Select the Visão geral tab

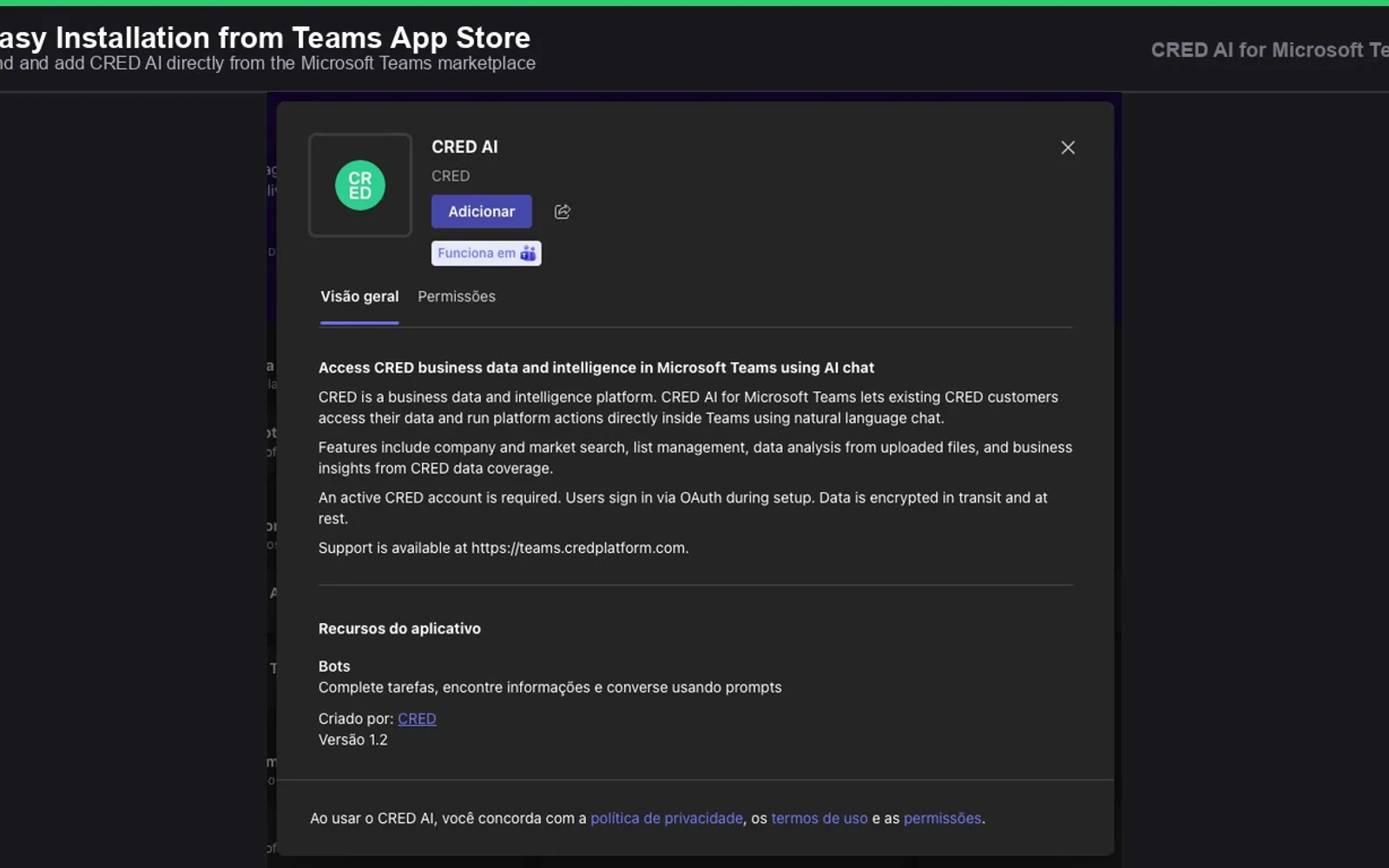(359, 297)
